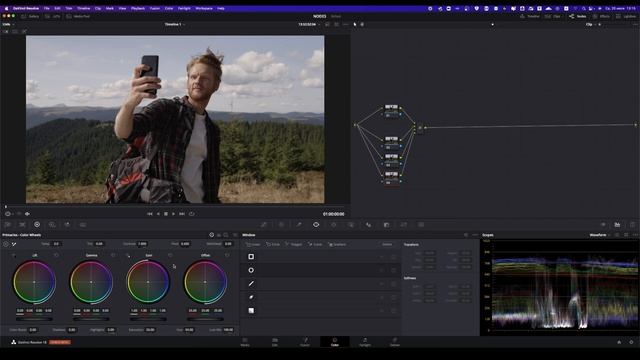
Task: Toggle the Gallery panel
Action: tap(30, 16)
